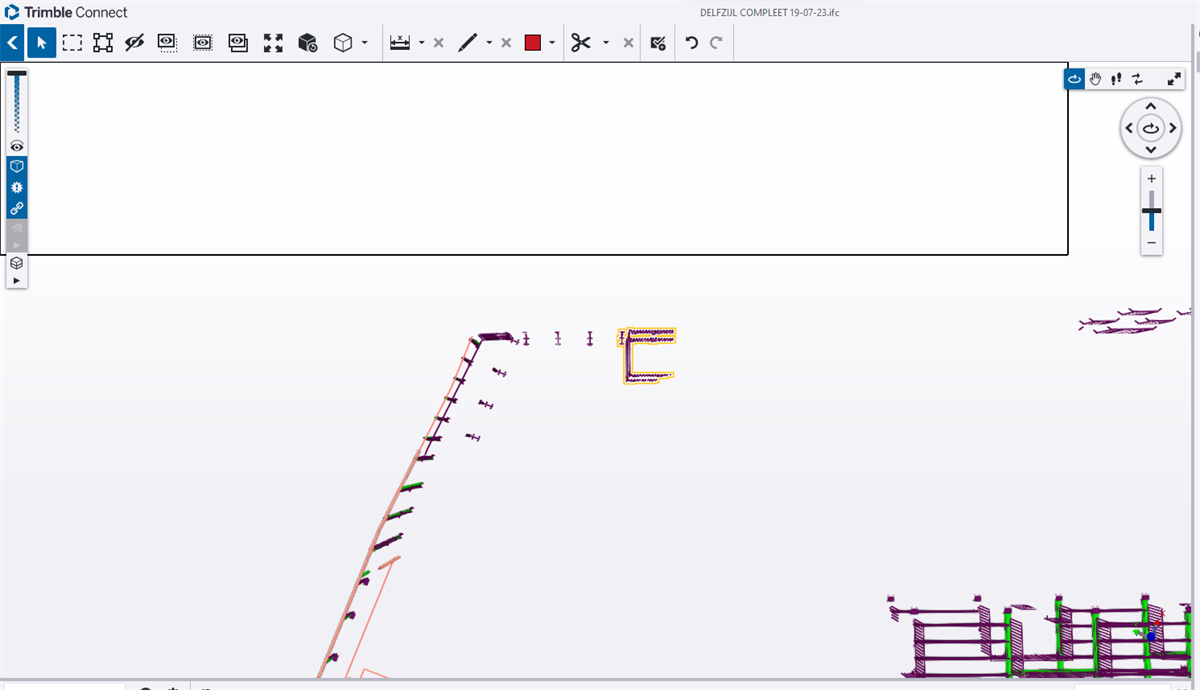The image size is (1200, 690).
Task: Click the yellow-highlighted C-shaped model part
Action: pos(647,355)
